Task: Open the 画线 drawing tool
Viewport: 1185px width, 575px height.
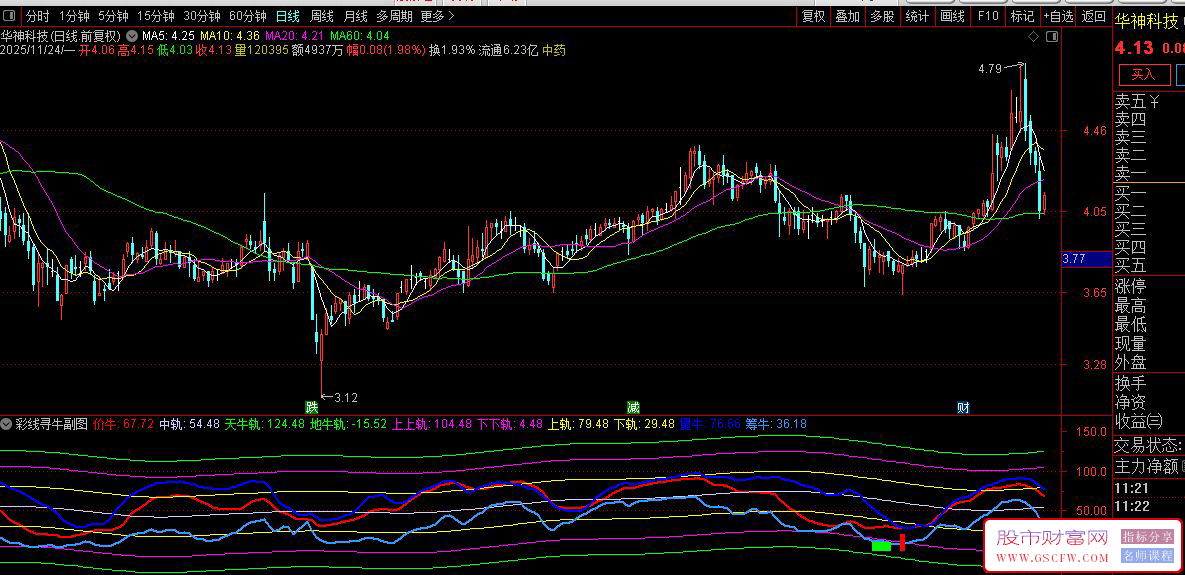Action: pos(952,16)
